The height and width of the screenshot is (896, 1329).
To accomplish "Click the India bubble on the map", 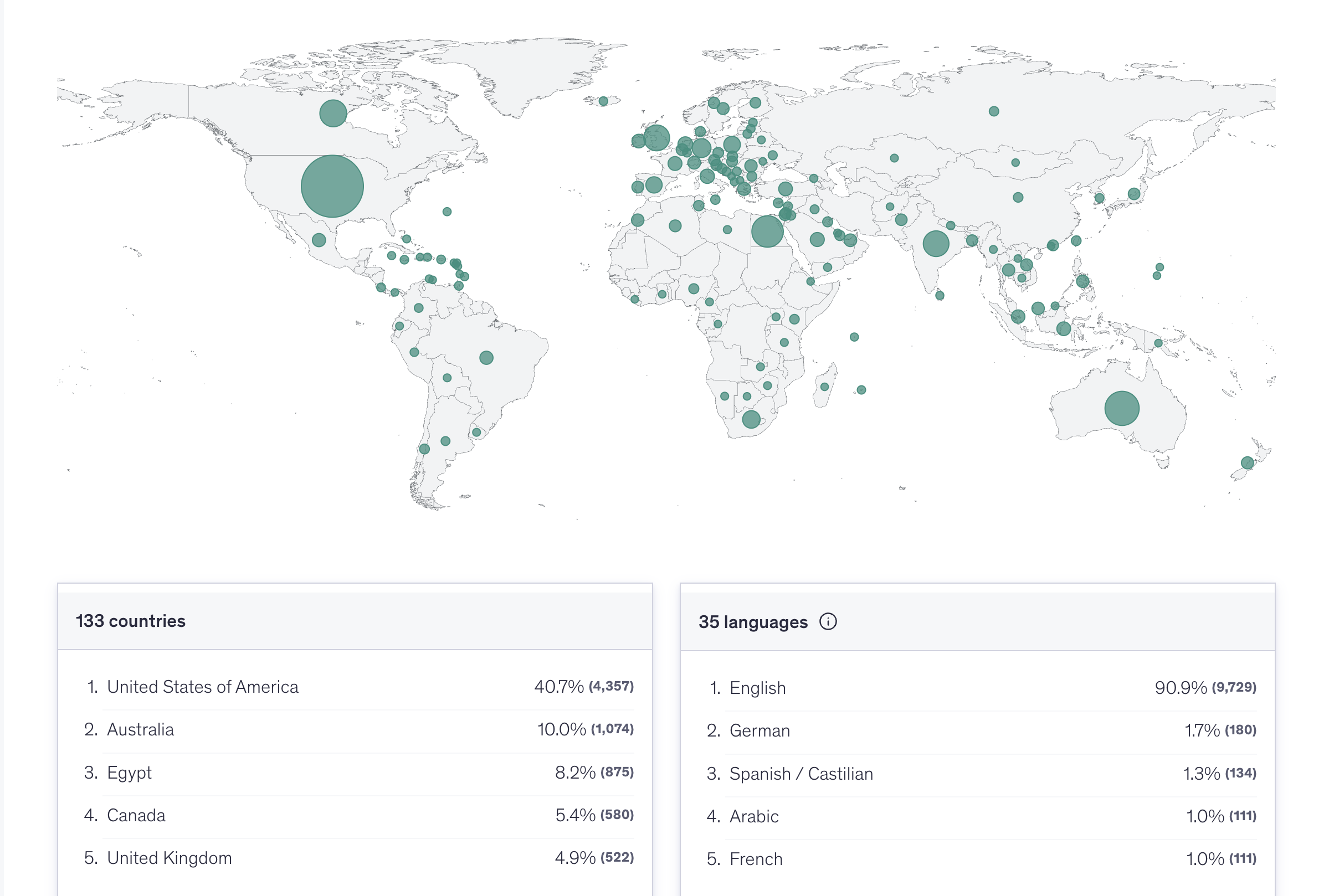I will [x=936, y=244].
